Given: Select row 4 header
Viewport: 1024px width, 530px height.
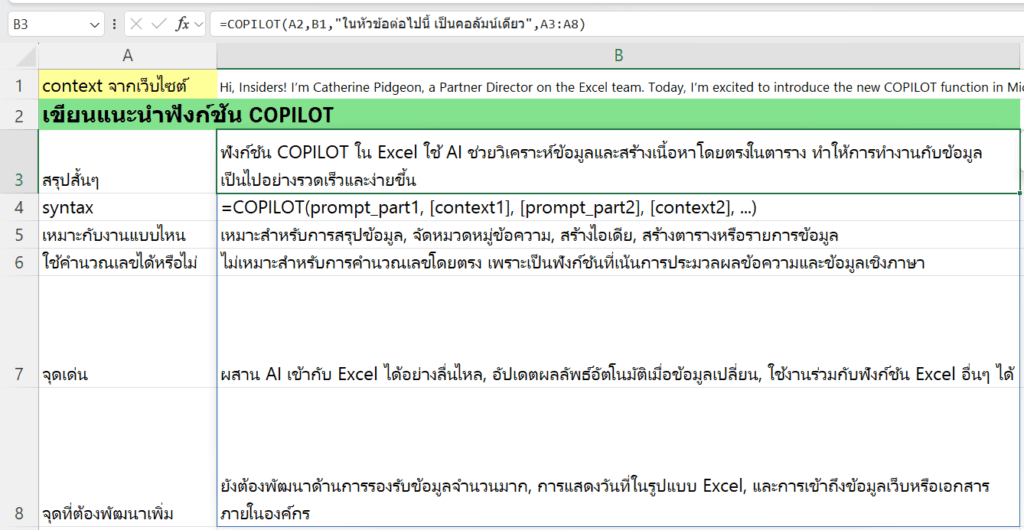Looking at the screenshot, I should point(19,208).
